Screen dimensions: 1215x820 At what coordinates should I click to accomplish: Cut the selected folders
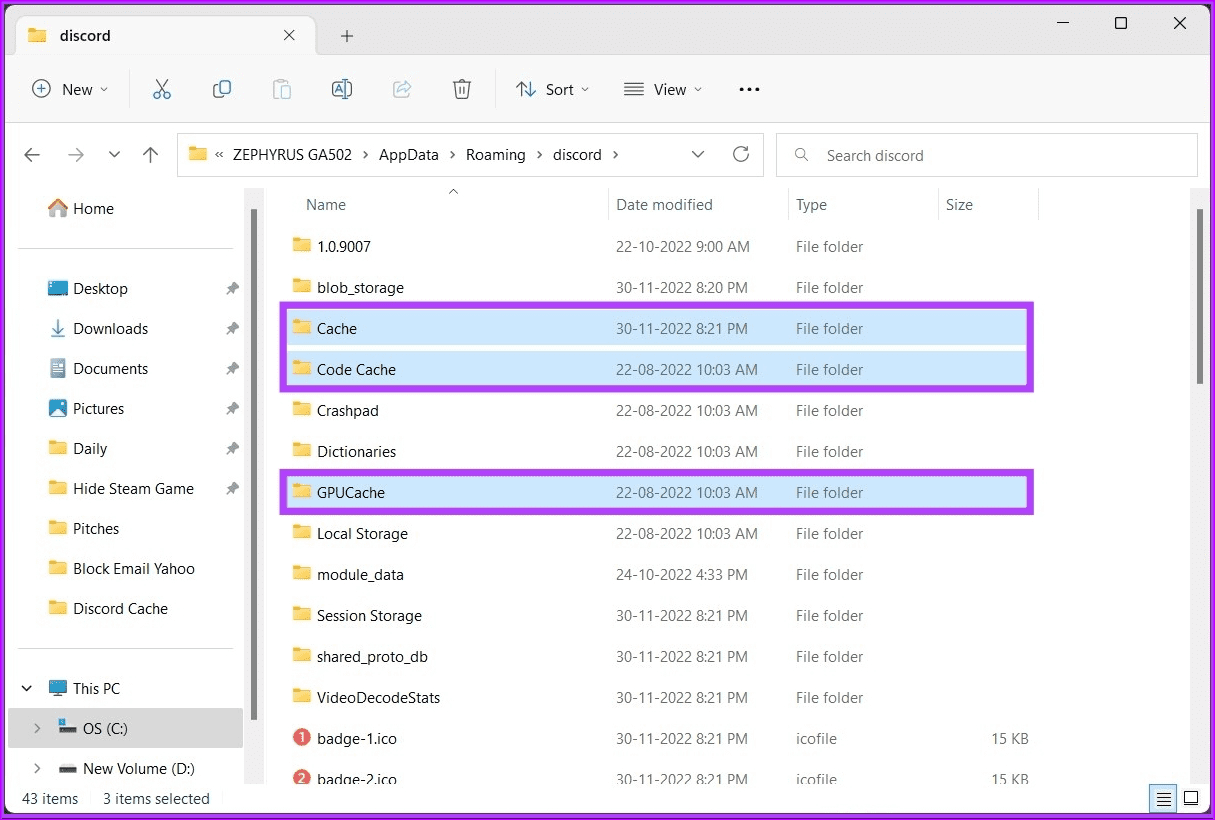pos(162,89)
